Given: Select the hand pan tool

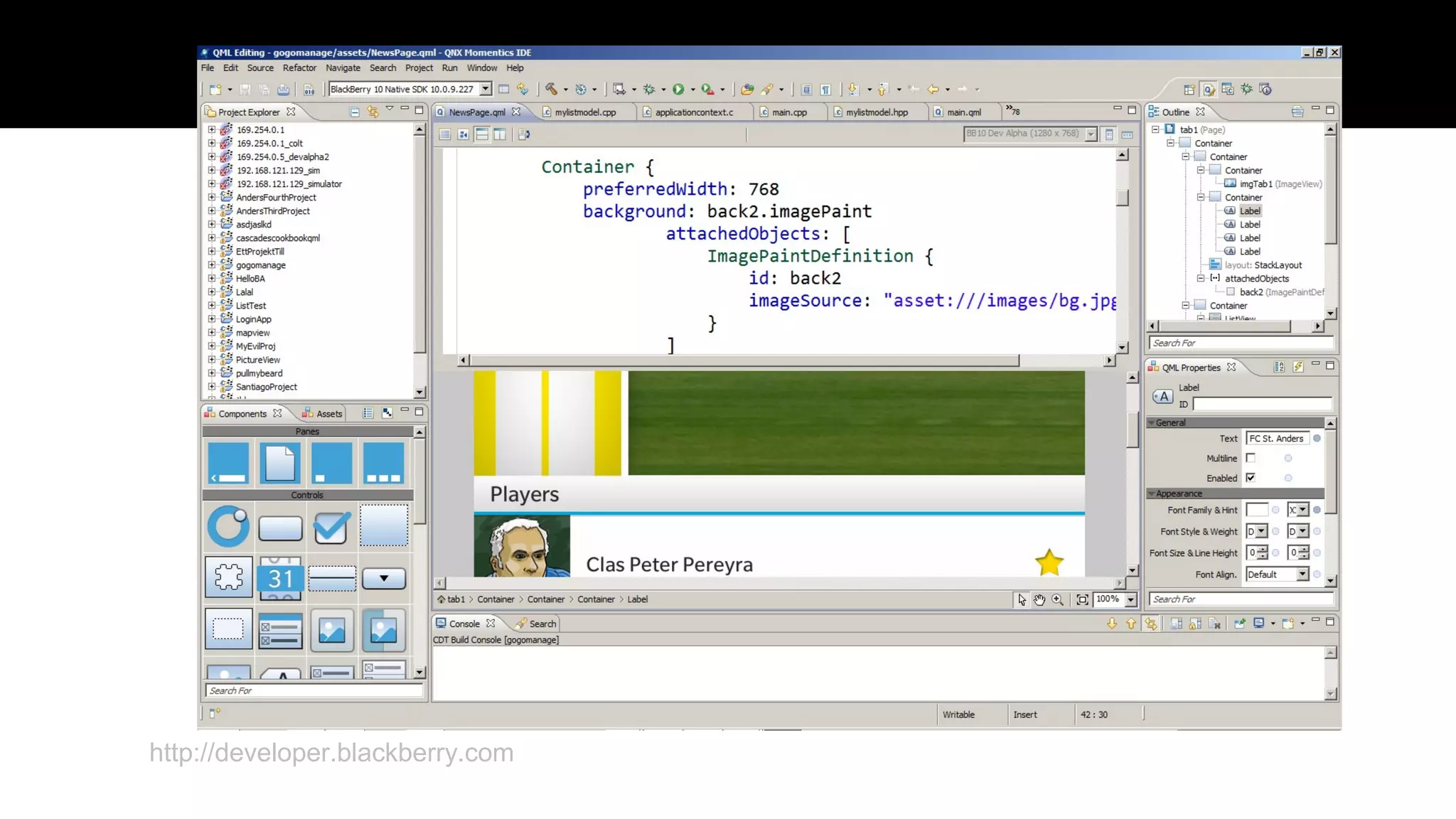Looking at the screenshot, I should click(x=1039, y=599).
